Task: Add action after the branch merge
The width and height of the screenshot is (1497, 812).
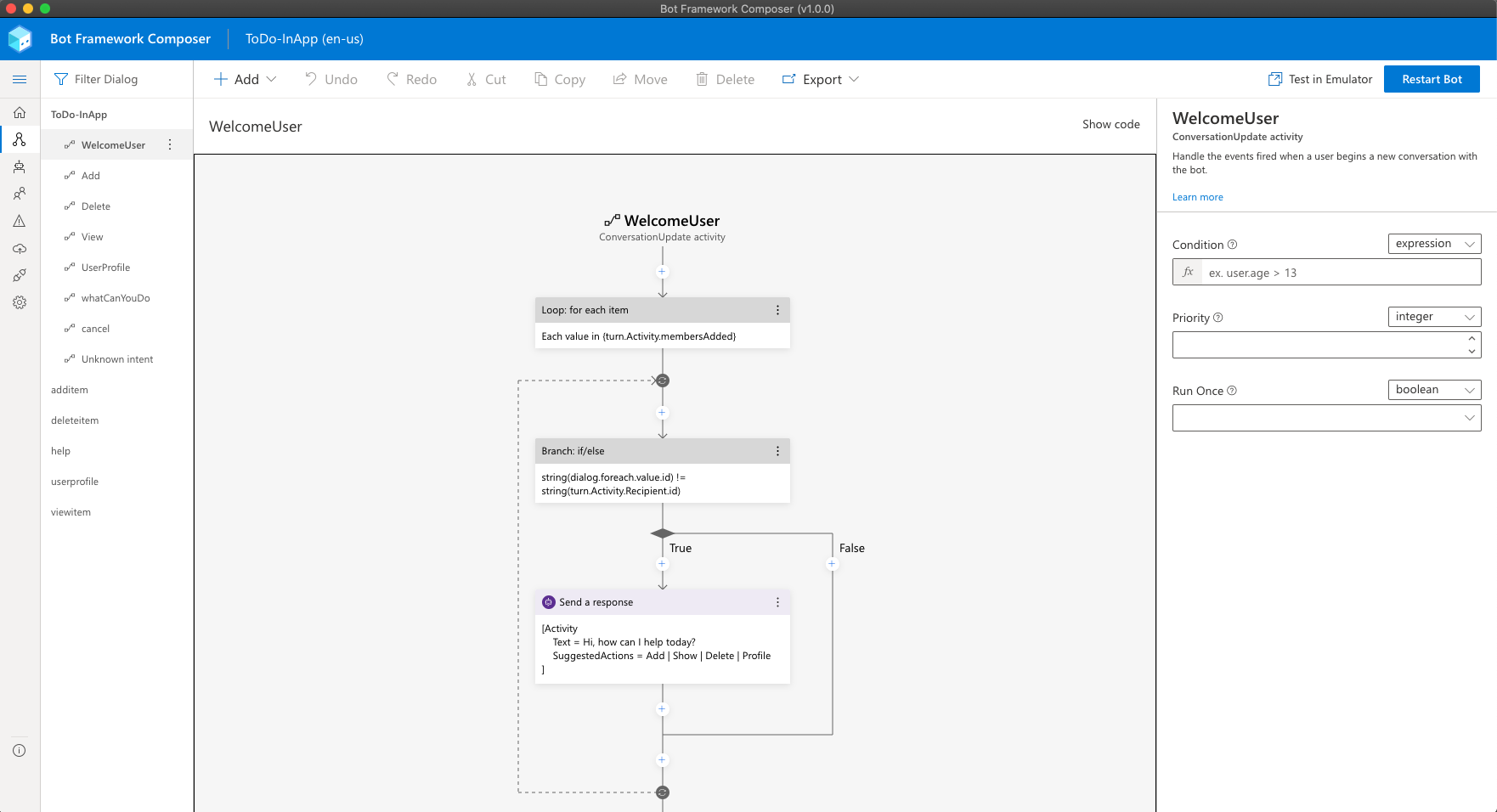Action: coord(663,760)
